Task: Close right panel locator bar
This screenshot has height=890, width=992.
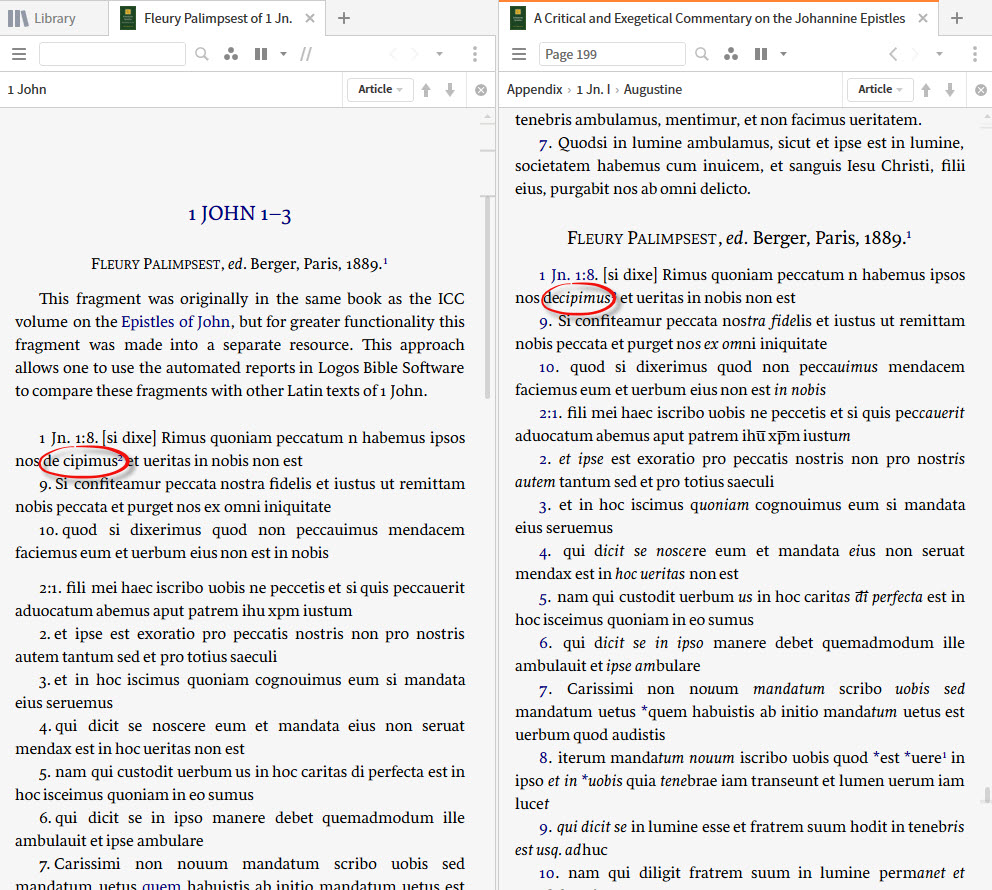Action: (981, 90)
